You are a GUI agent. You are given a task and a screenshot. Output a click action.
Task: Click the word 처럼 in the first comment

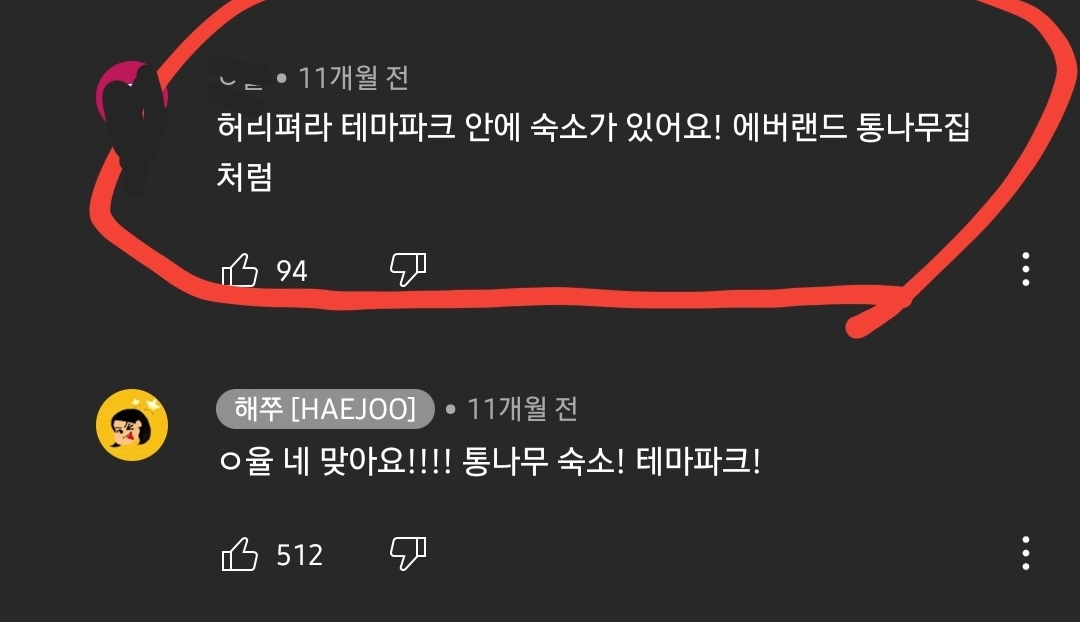point(245,177)
